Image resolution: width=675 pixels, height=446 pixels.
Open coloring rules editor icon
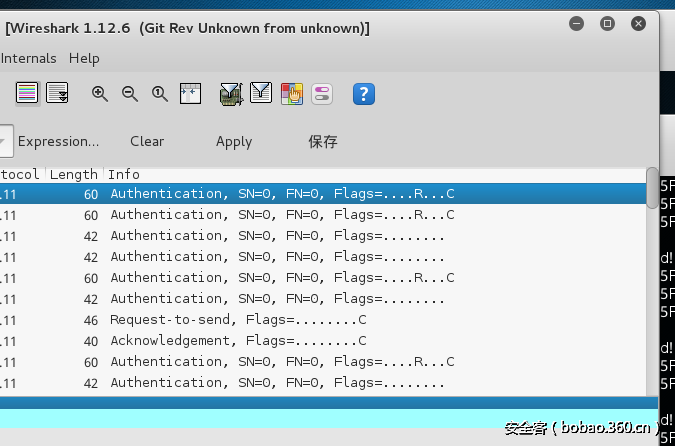pos(292,94)
